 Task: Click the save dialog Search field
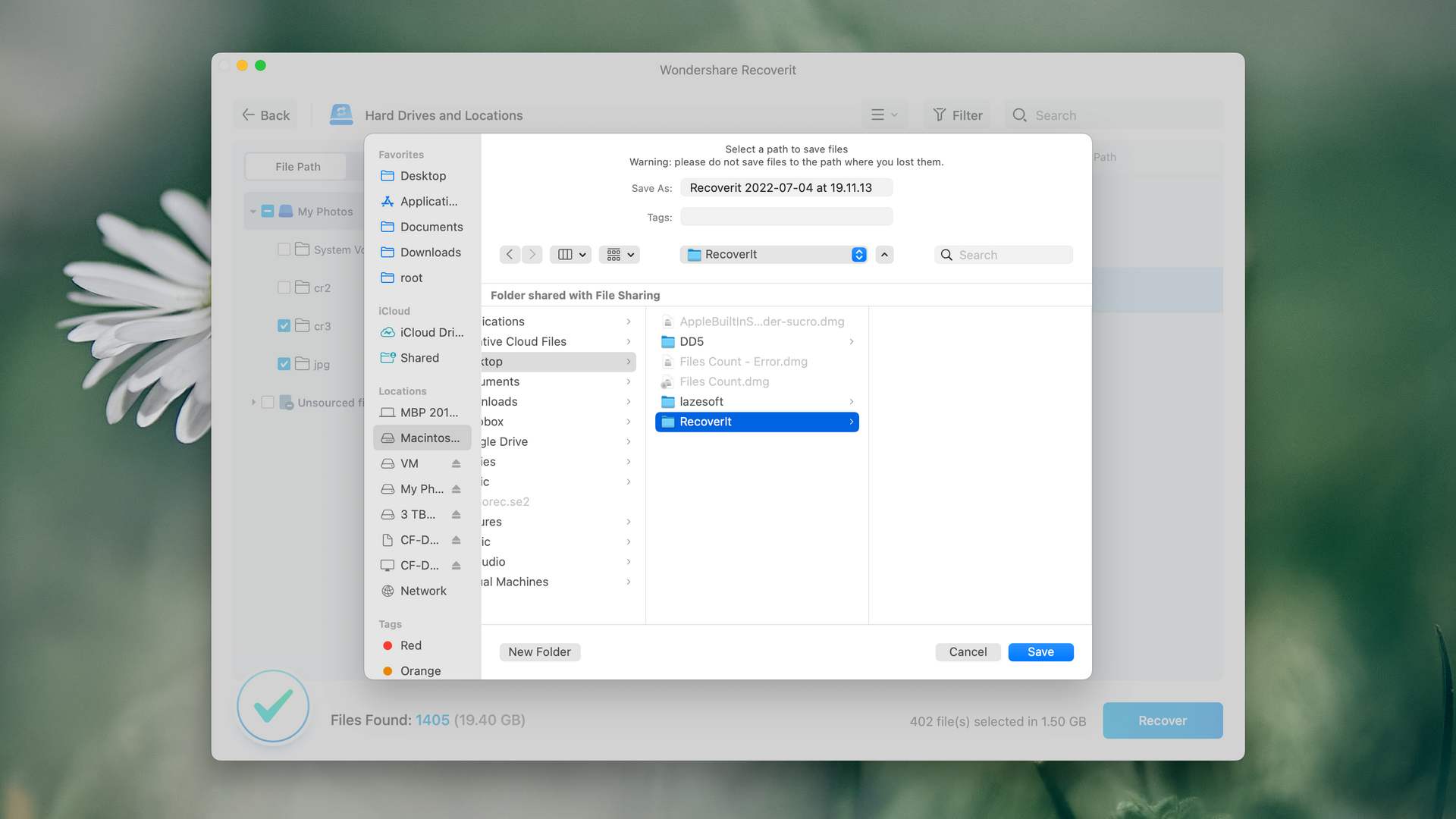pos(1003,254)
